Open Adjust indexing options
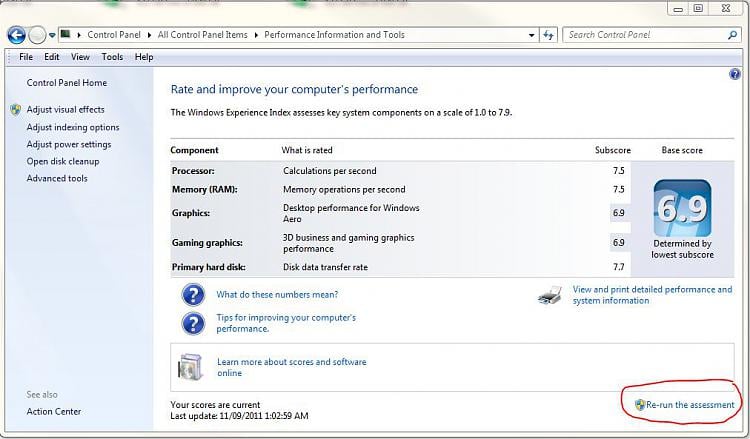Image resolution: width=750 pixels, height=439 pixels. click(x=73, y=127)
